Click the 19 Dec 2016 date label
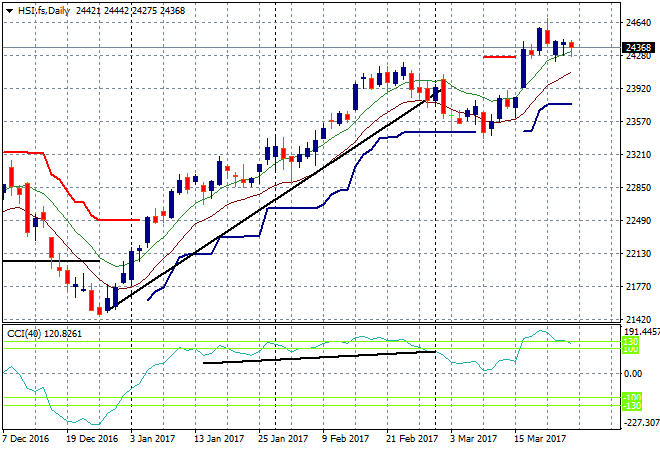Viewport: 660px width, 450px height. pos(92,439)
